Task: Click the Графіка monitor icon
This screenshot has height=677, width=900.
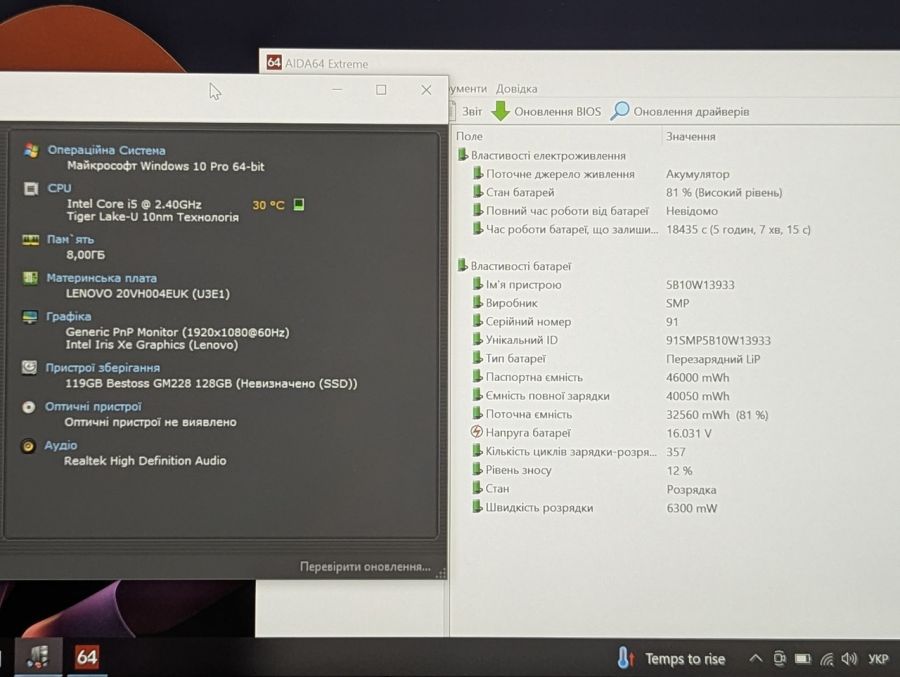Action: 29,317
